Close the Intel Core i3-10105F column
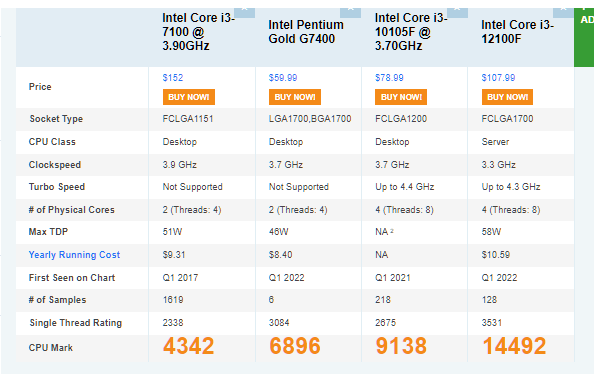Viewport: 594px width, 374px height. 457,13
